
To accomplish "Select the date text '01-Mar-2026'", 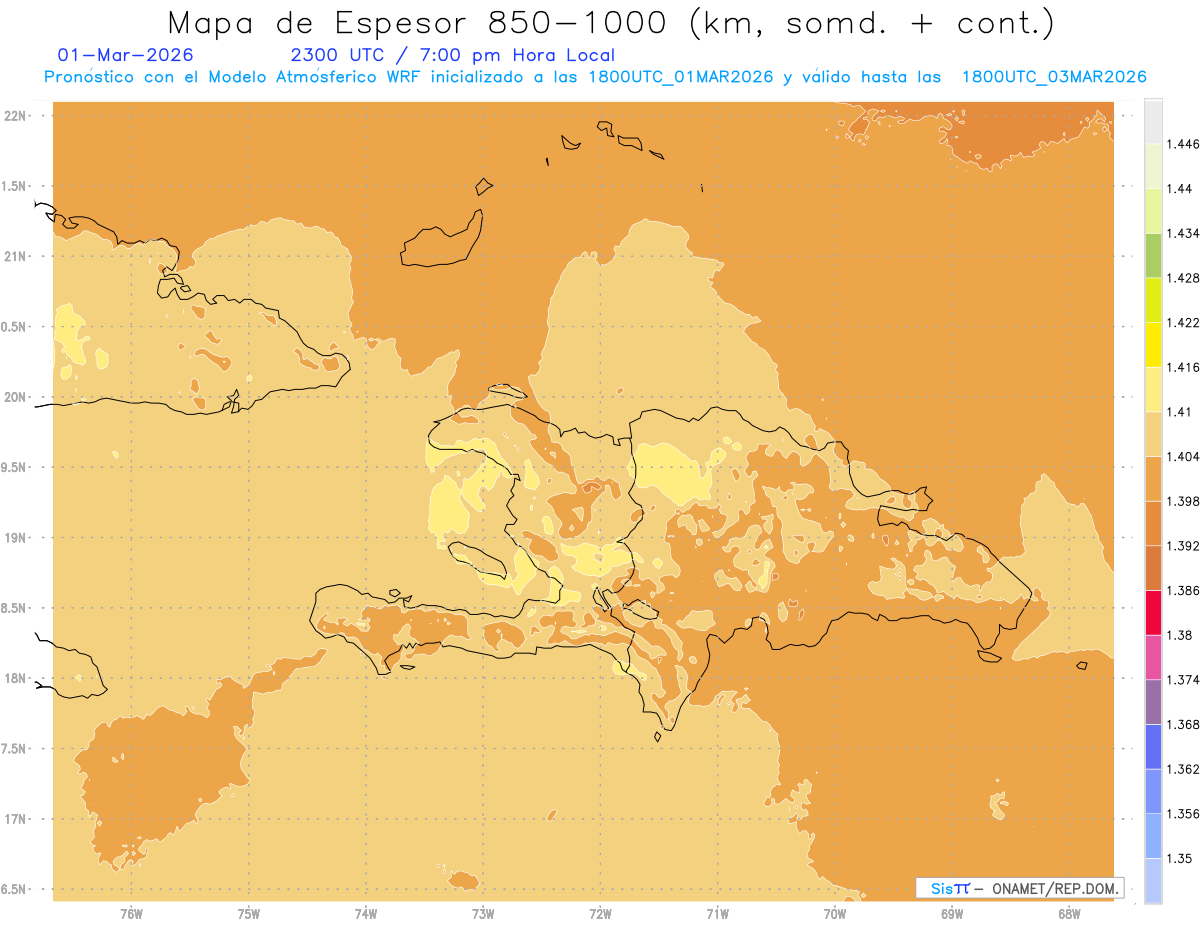I will [126, 56].
